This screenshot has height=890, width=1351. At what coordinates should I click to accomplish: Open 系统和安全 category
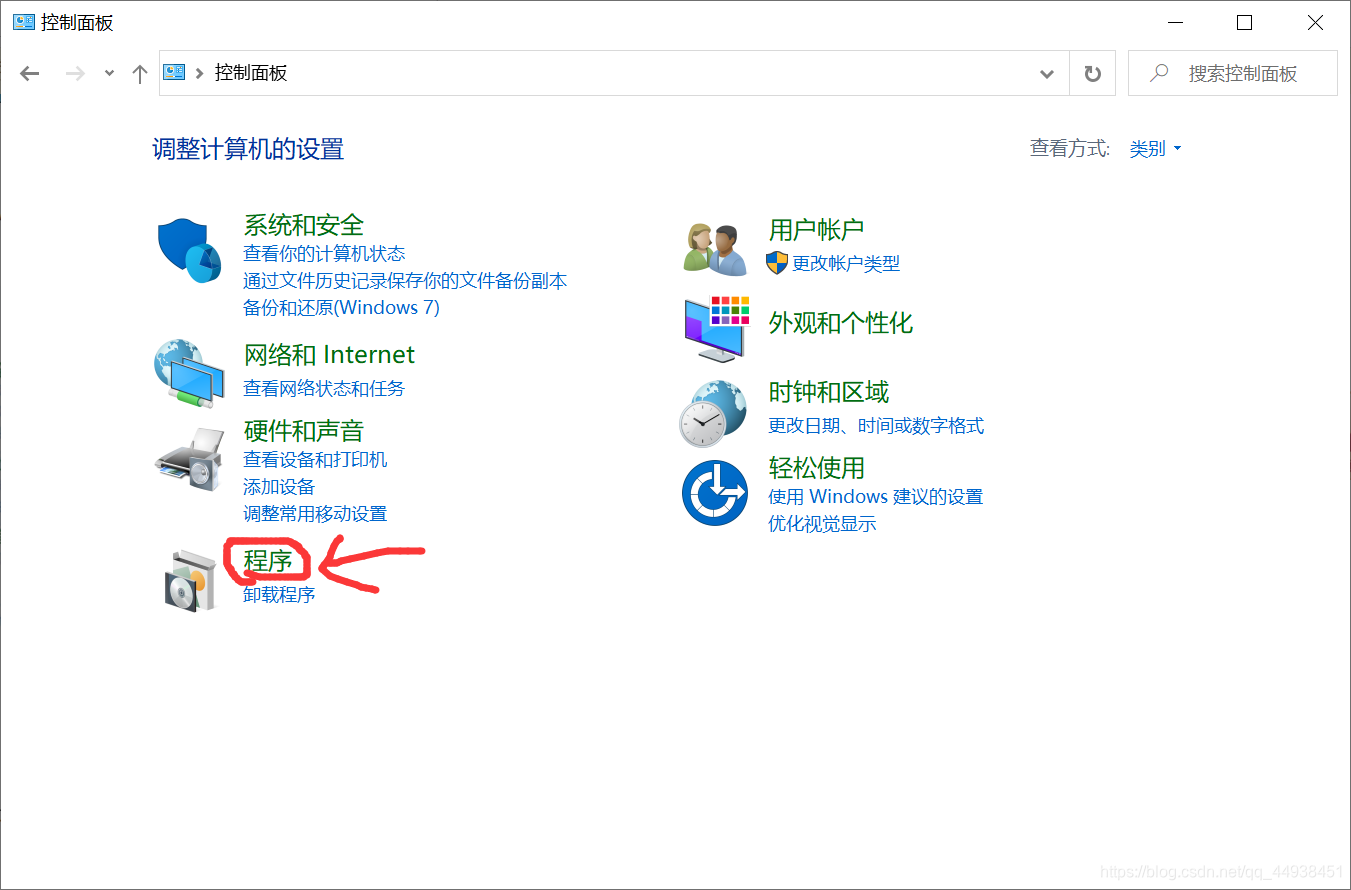[304, 225]
